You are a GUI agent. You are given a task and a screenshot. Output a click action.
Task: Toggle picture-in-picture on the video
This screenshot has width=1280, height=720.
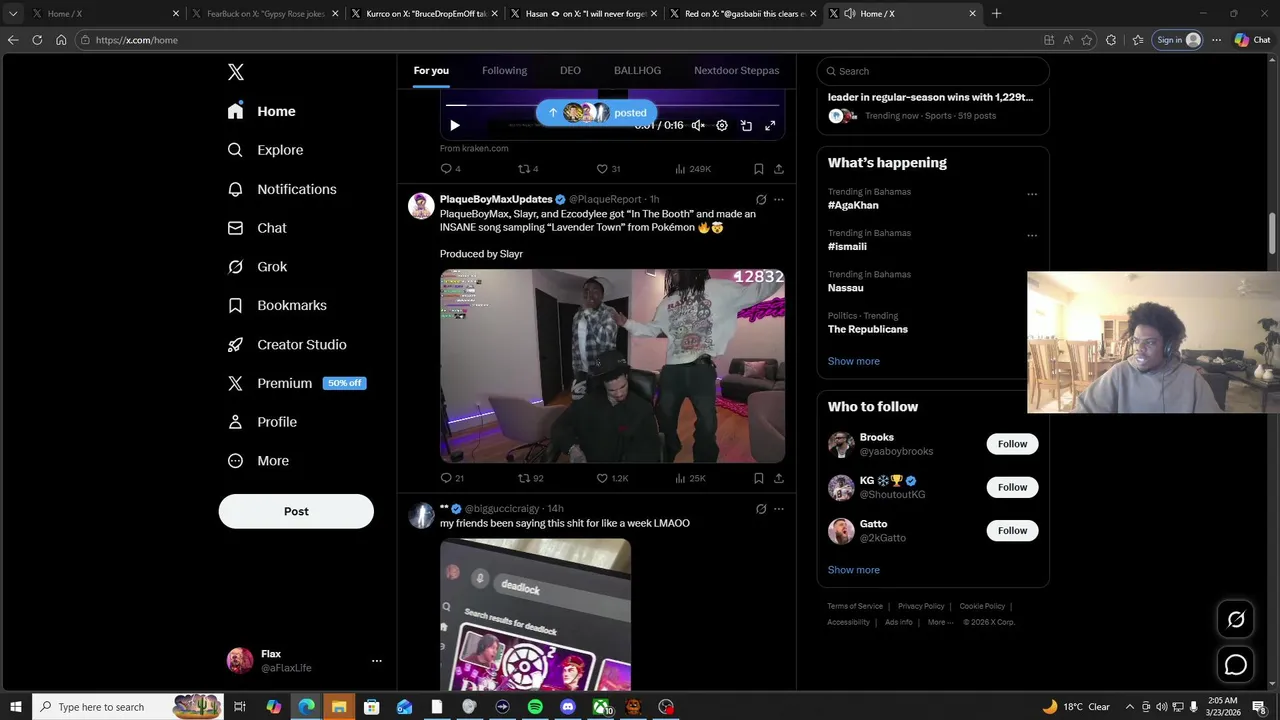[746, 126]
